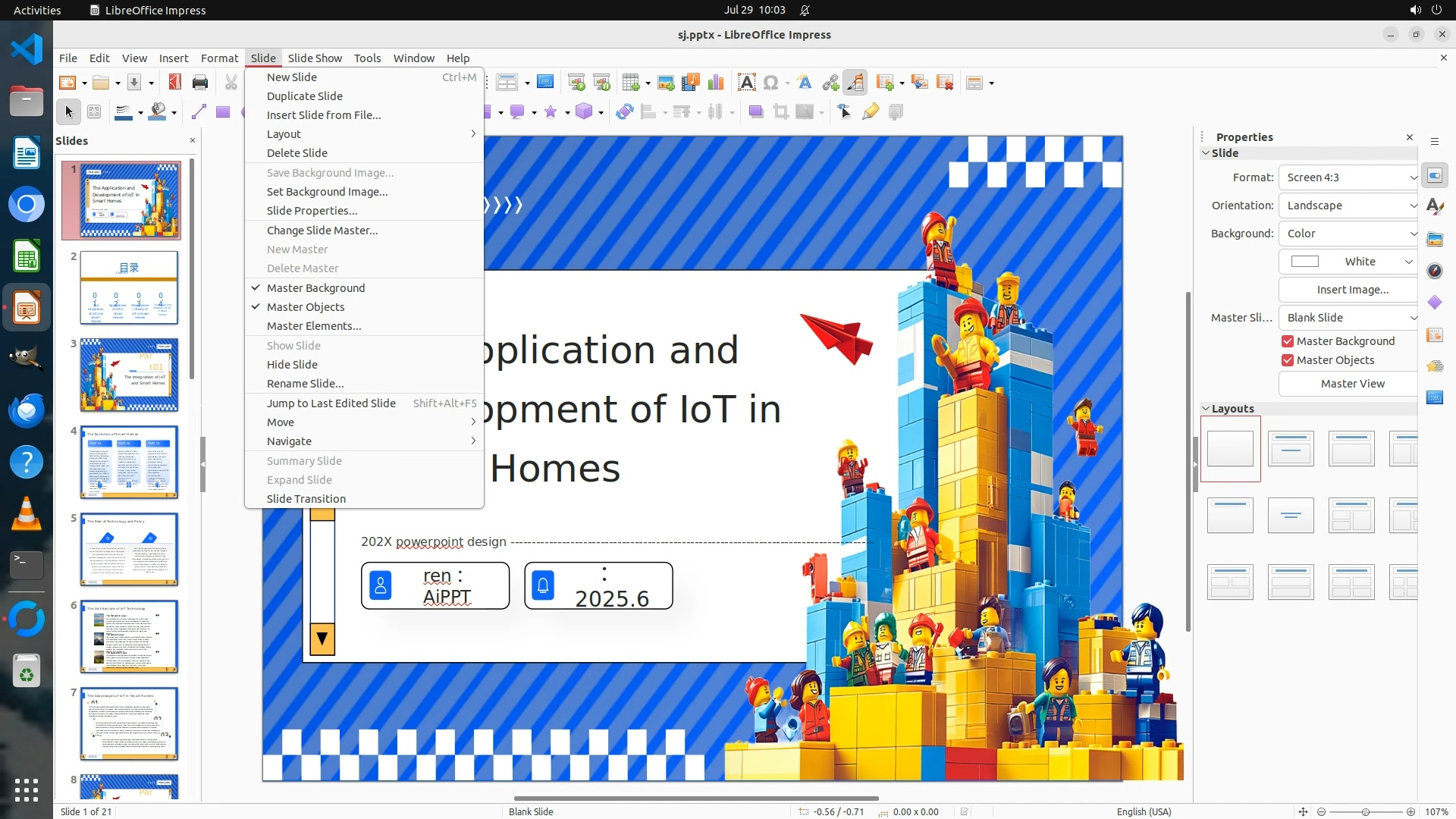Image resolution: width=1456 pixels, height=819 pixels.
Task: Click the Insert Image toolbar icon
Action: coord(665,83)
